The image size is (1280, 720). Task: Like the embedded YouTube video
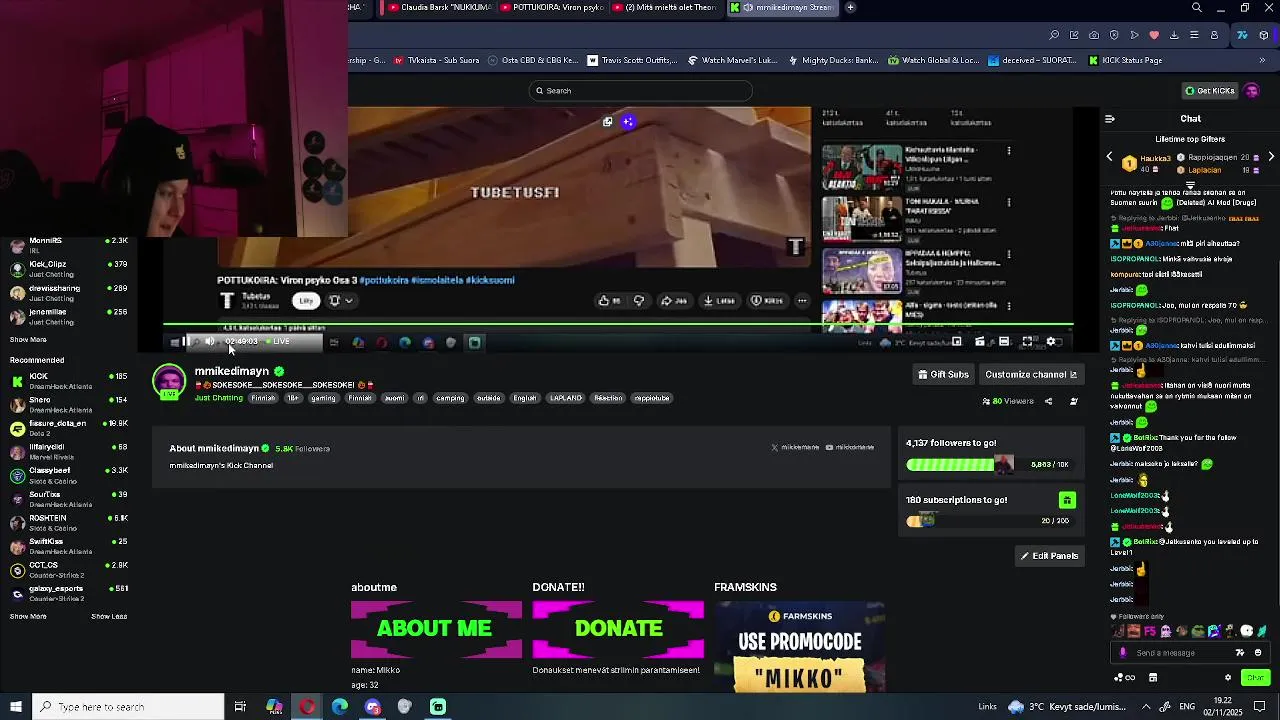(x=609, y=301)
